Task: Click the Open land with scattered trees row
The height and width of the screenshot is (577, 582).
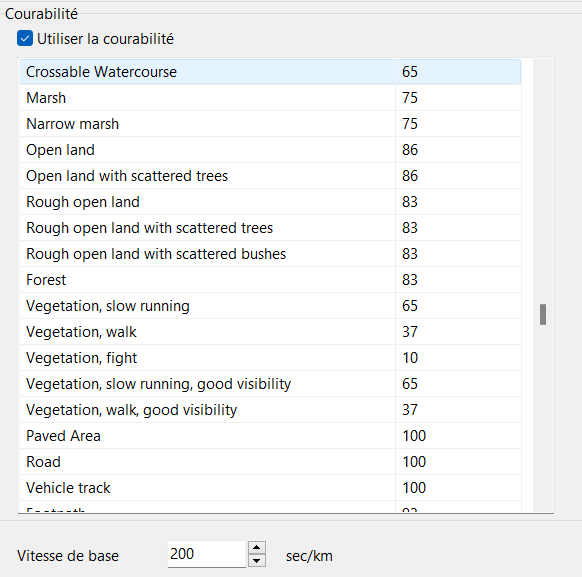Action: pos(270,176)
